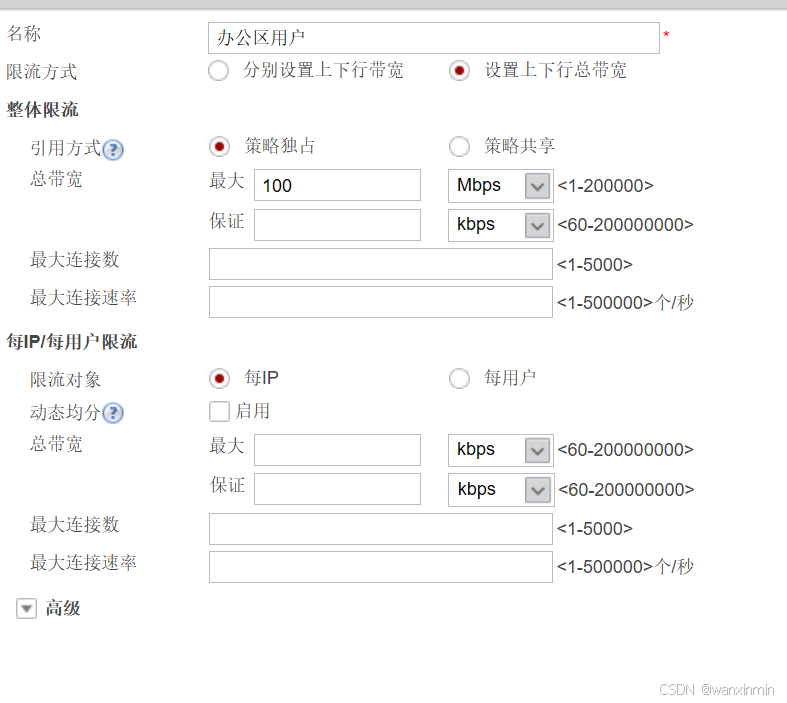Click the 高级 label text
The image size is (787, 703).
point(63,608)
